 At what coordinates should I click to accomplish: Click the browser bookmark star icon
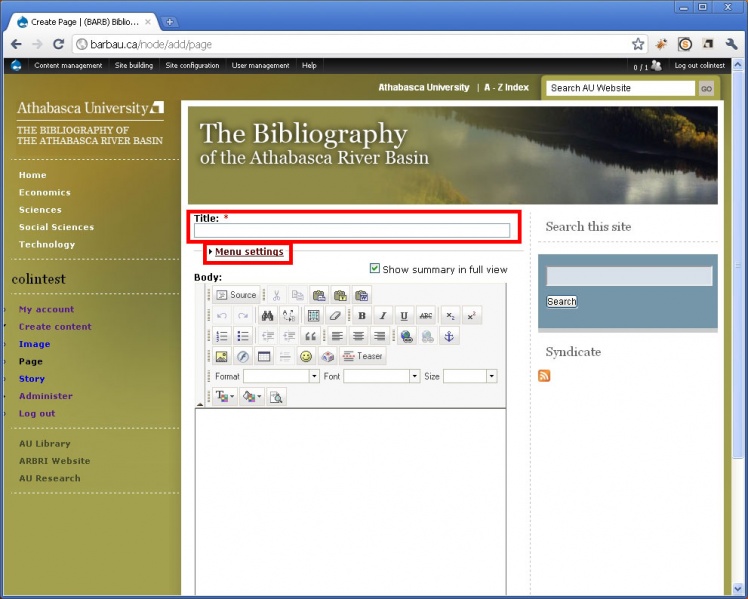coord(637,44)
